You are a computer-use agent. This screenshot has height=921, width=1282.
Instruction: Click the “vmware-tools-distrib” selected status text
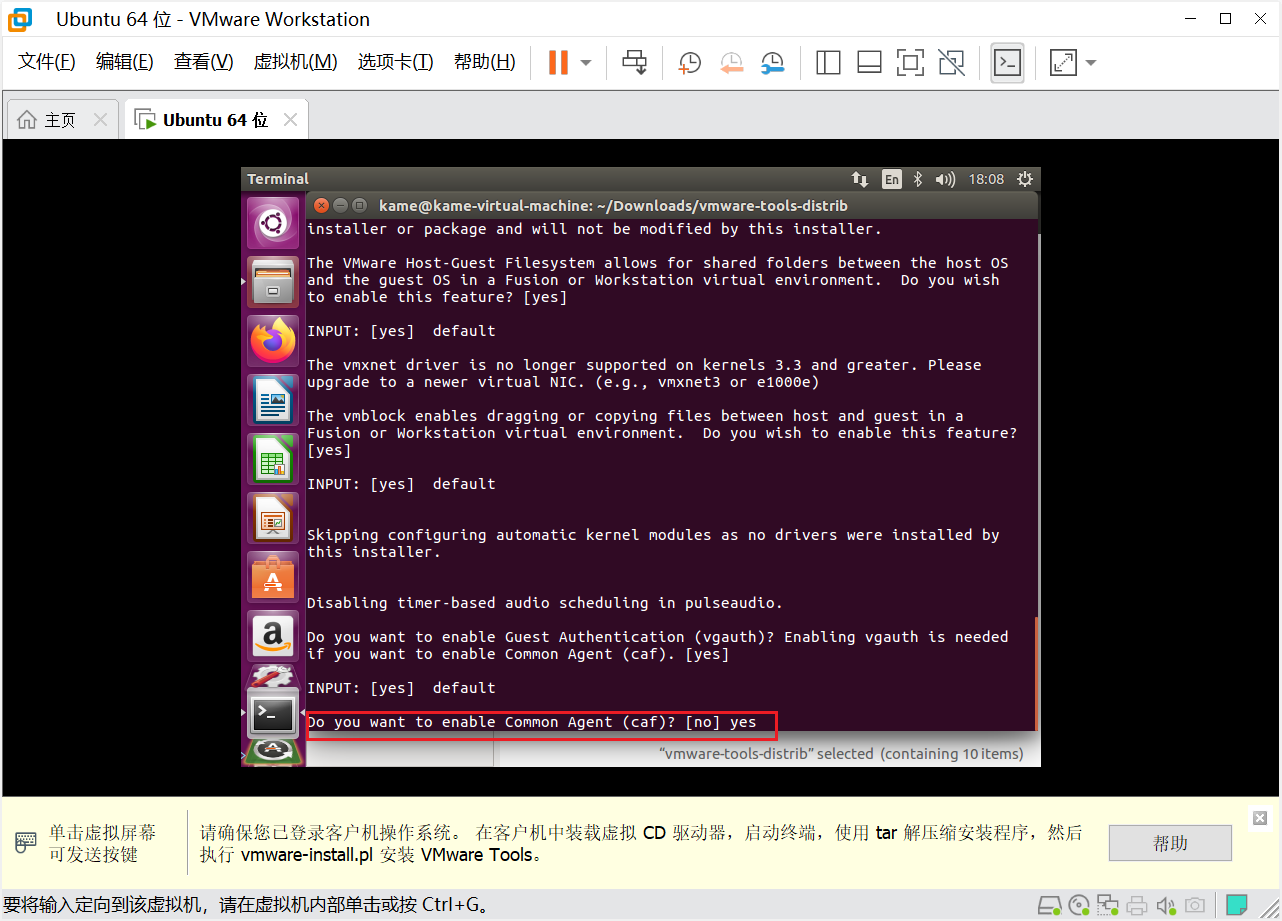pyautogui.click(x=841, y=754)
